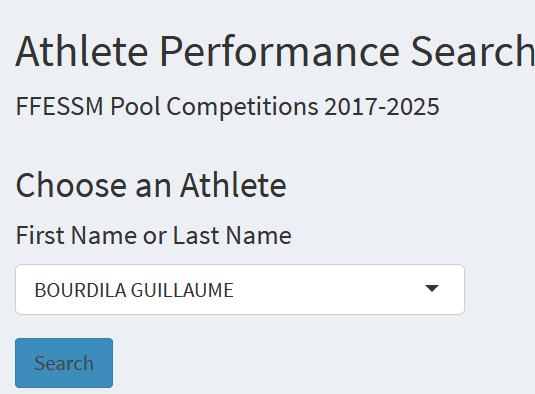Image resolution: width=535 pixels, height=394 pixels.
Task: Open the athlete selection combo box
Action: point(240,289)
